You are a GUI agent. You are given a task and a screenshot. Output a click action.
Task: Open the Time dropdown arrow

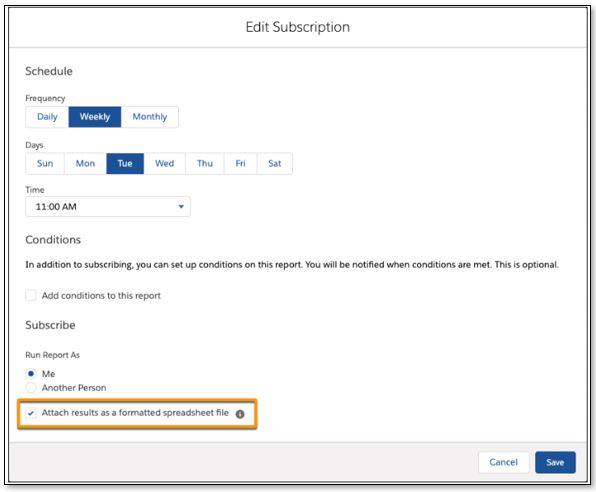click(x=181, y=206)
